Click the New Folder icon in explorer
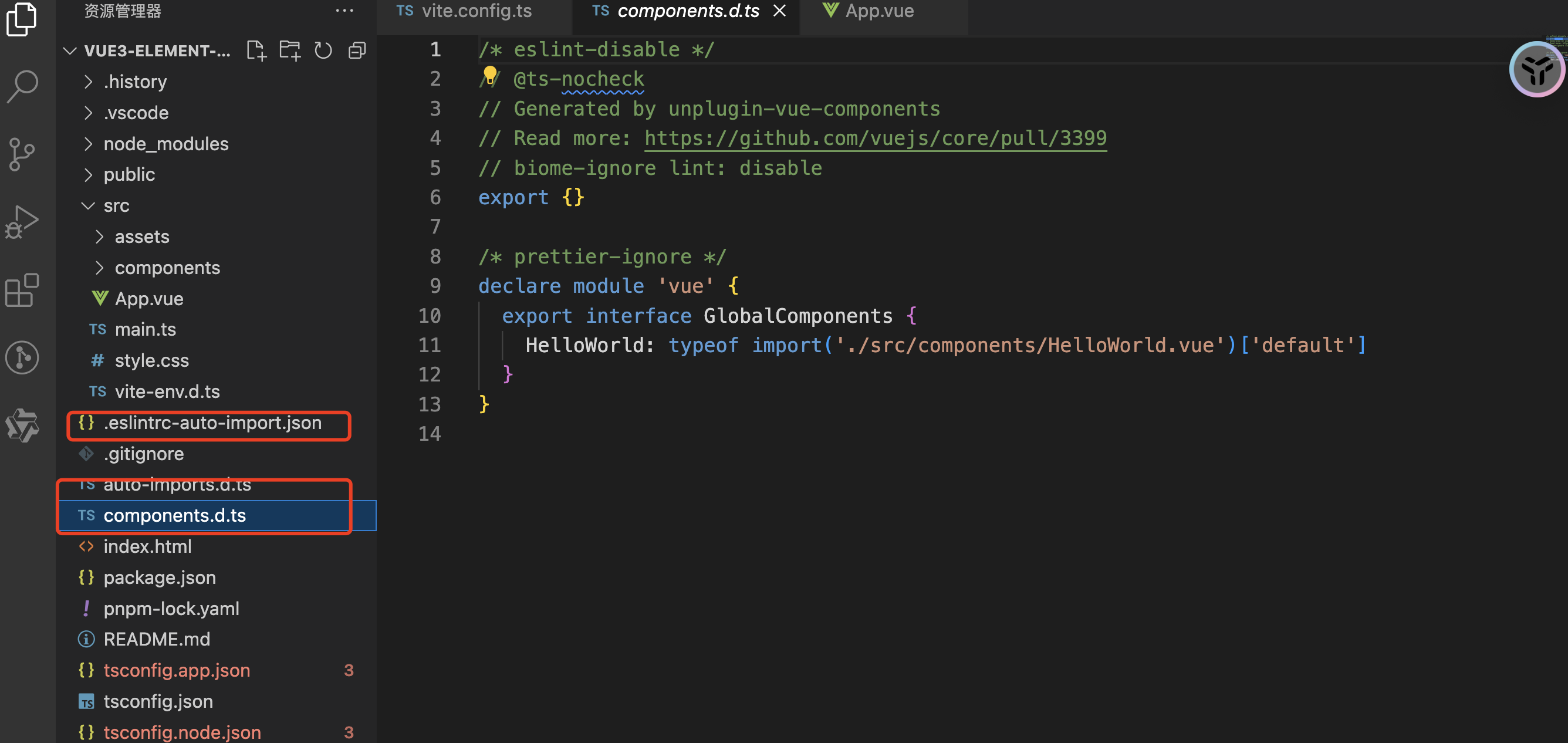Viewport: 1568px width, 743px height. 290,50
